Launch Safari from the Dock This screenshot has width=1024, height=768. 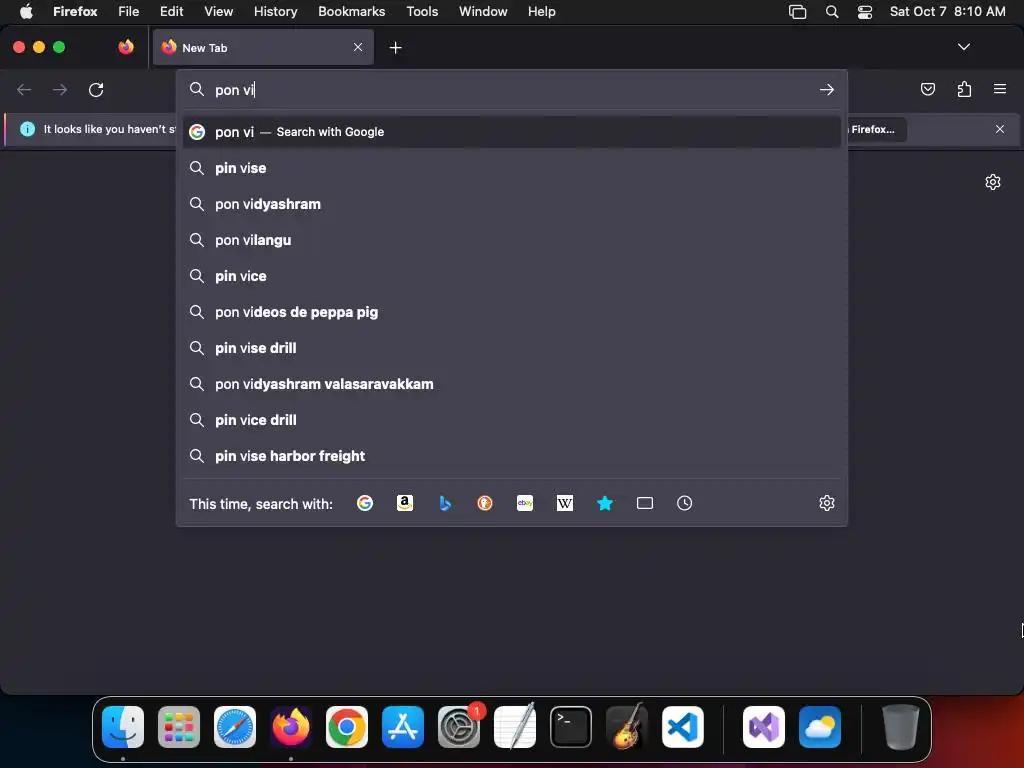tap(235, 726)
